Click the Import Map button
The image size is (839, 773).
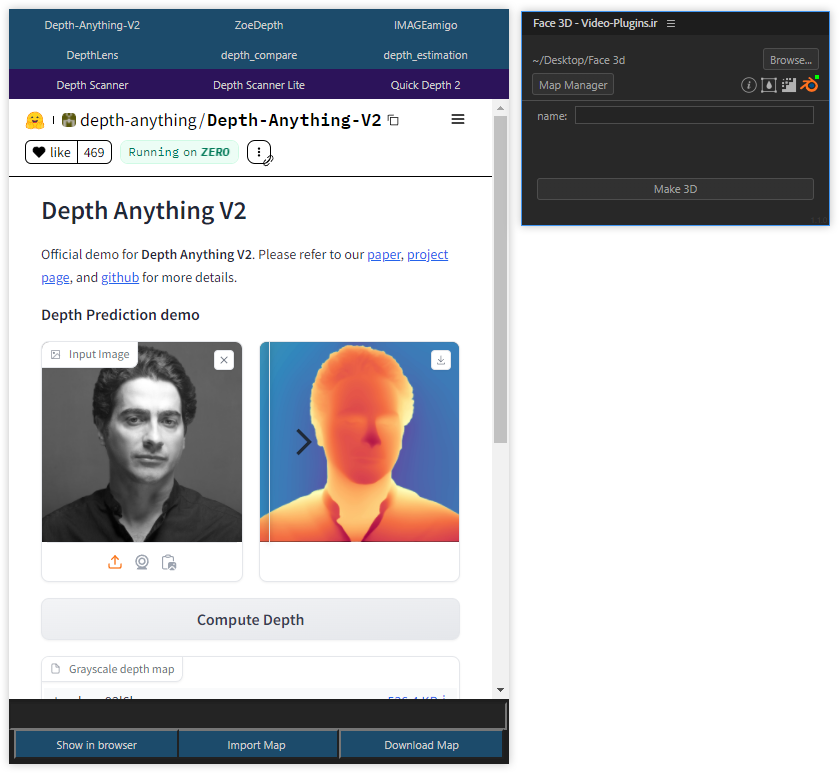256,745
